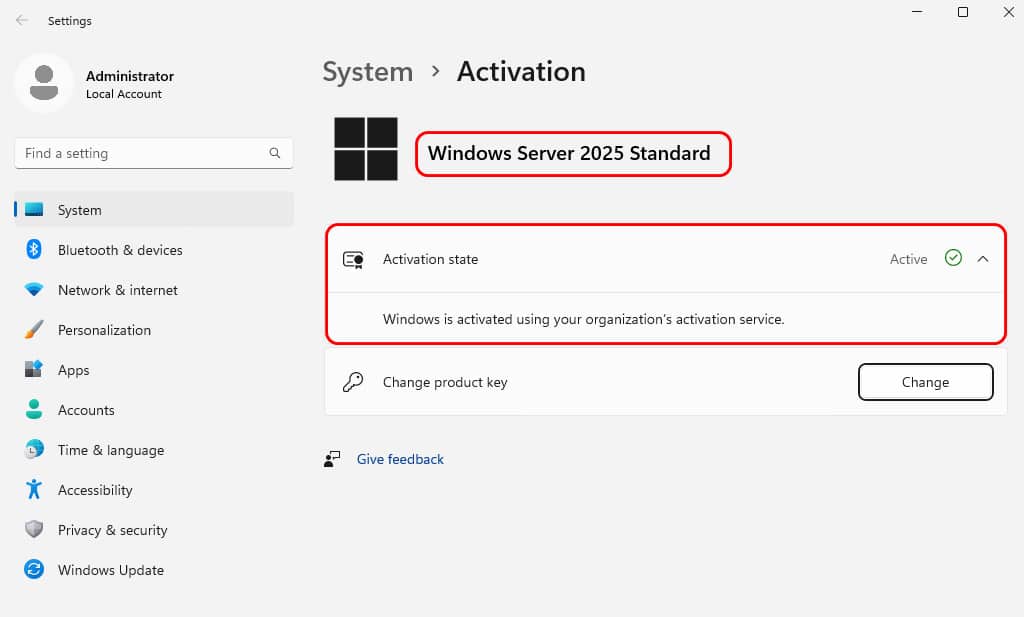1024x617 pixels.
Task: Open Network & internet settings
Action: pos(154,290)
